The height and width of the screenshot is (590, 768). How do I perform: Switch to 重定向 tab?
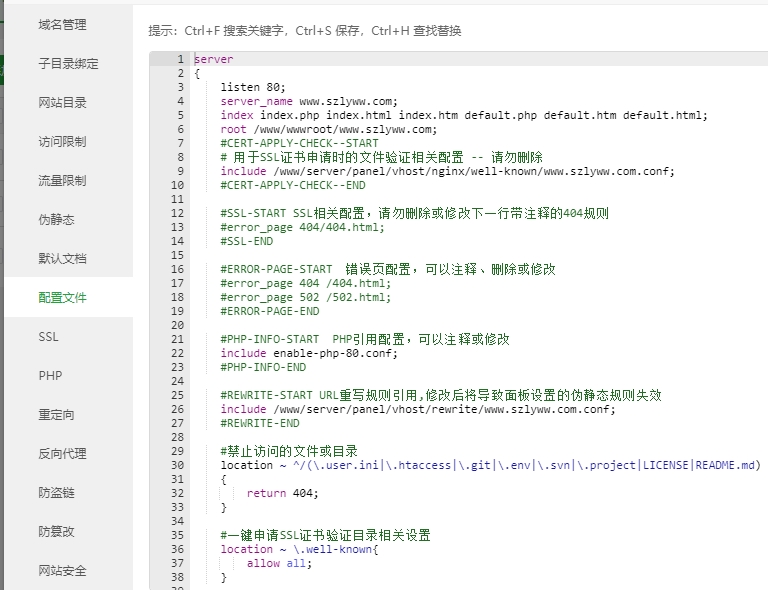(x=57, y=415)
